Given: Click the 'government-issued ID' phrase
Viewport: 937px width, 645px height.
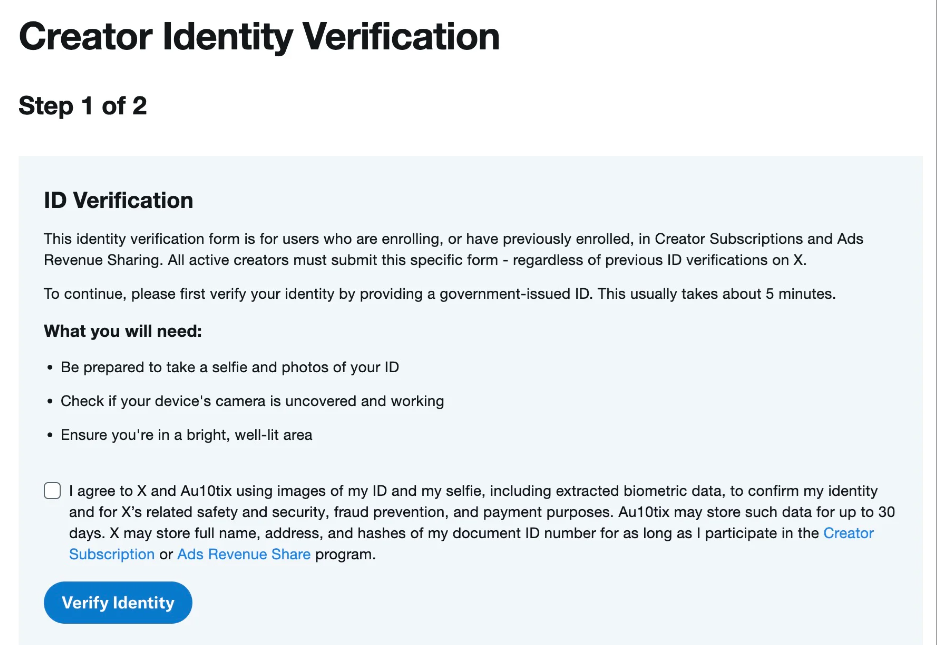Looking at the screenshot, I should tap(516, 294).
